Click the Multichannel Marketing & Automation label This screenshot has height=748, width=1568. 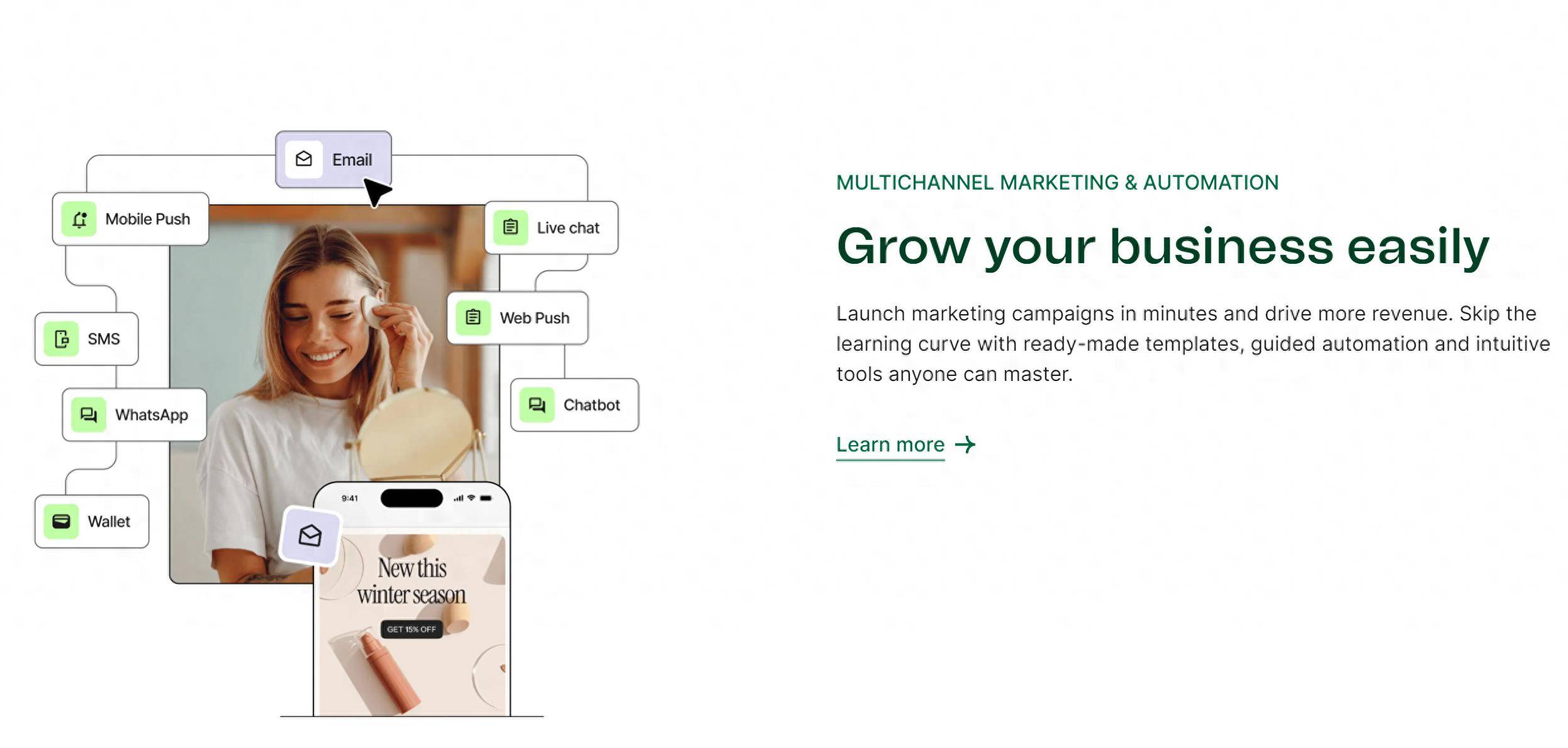click(1057, 183)
